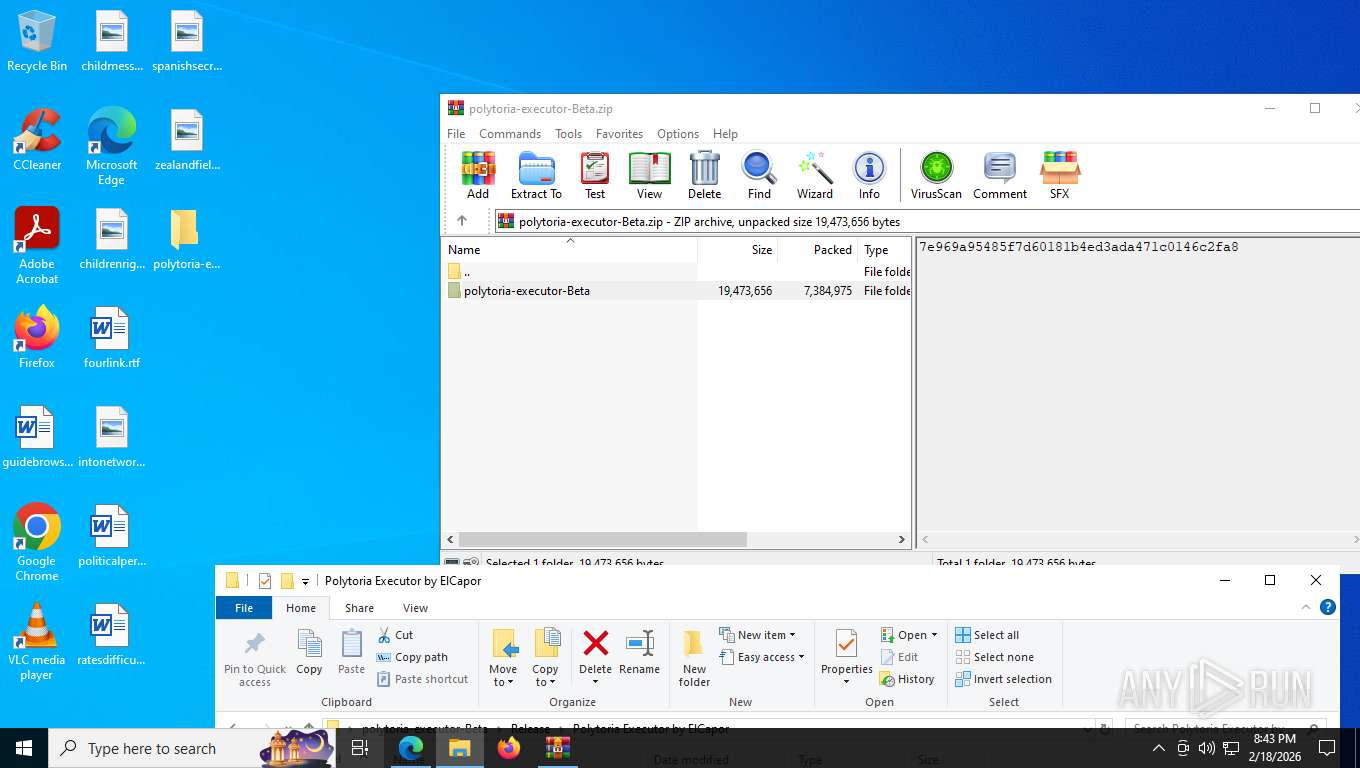Screen dimensions: 1360x768
Task: Go up one level in WinRAR
Action: tap(462, 221)
